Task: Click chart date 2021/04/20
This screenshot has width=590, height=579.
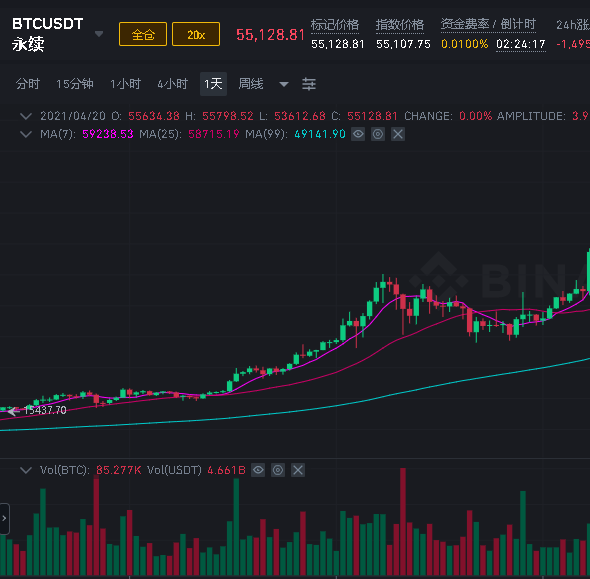Action: click(73, 116)
